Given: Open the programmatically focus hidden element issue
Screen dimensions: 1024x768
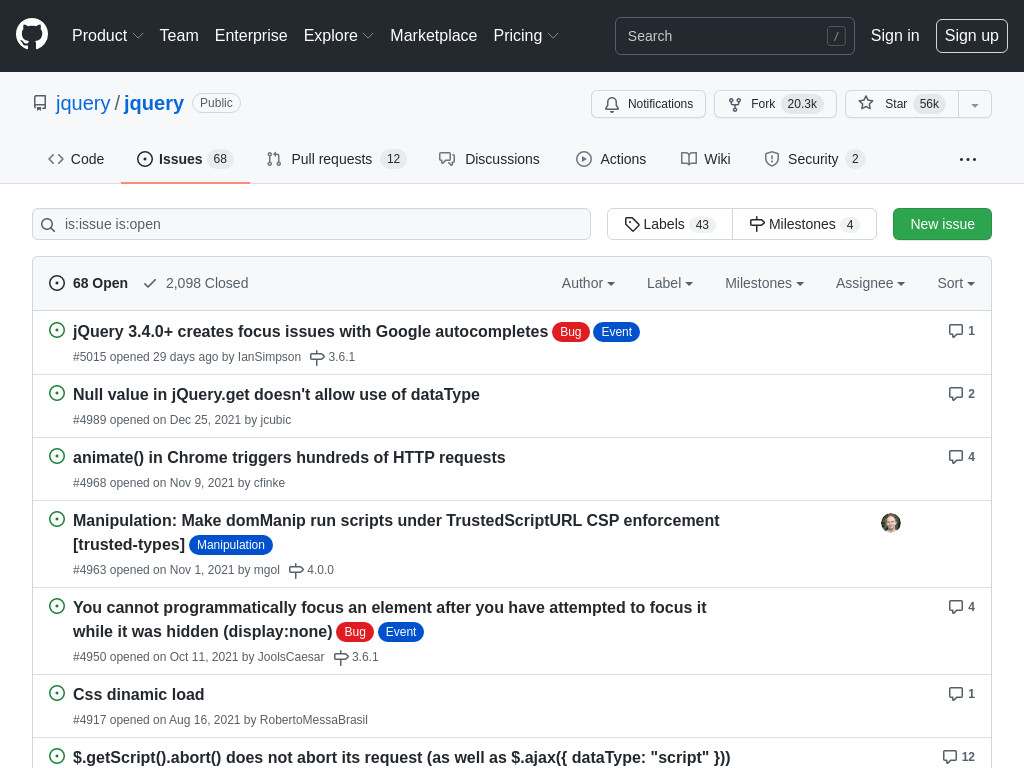Looking at the screenshot, I should pos(390,619).
